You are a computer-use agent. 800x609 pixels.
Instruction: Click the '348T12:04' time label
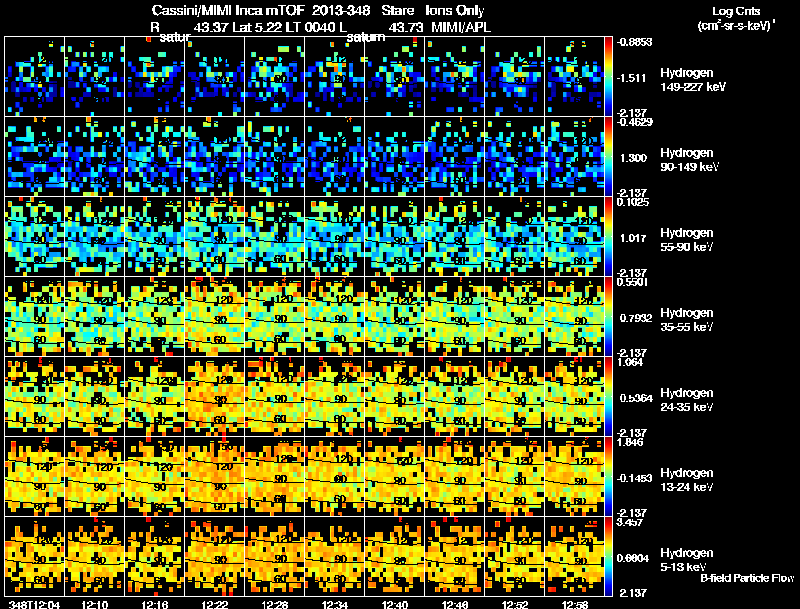coord(34,605)
